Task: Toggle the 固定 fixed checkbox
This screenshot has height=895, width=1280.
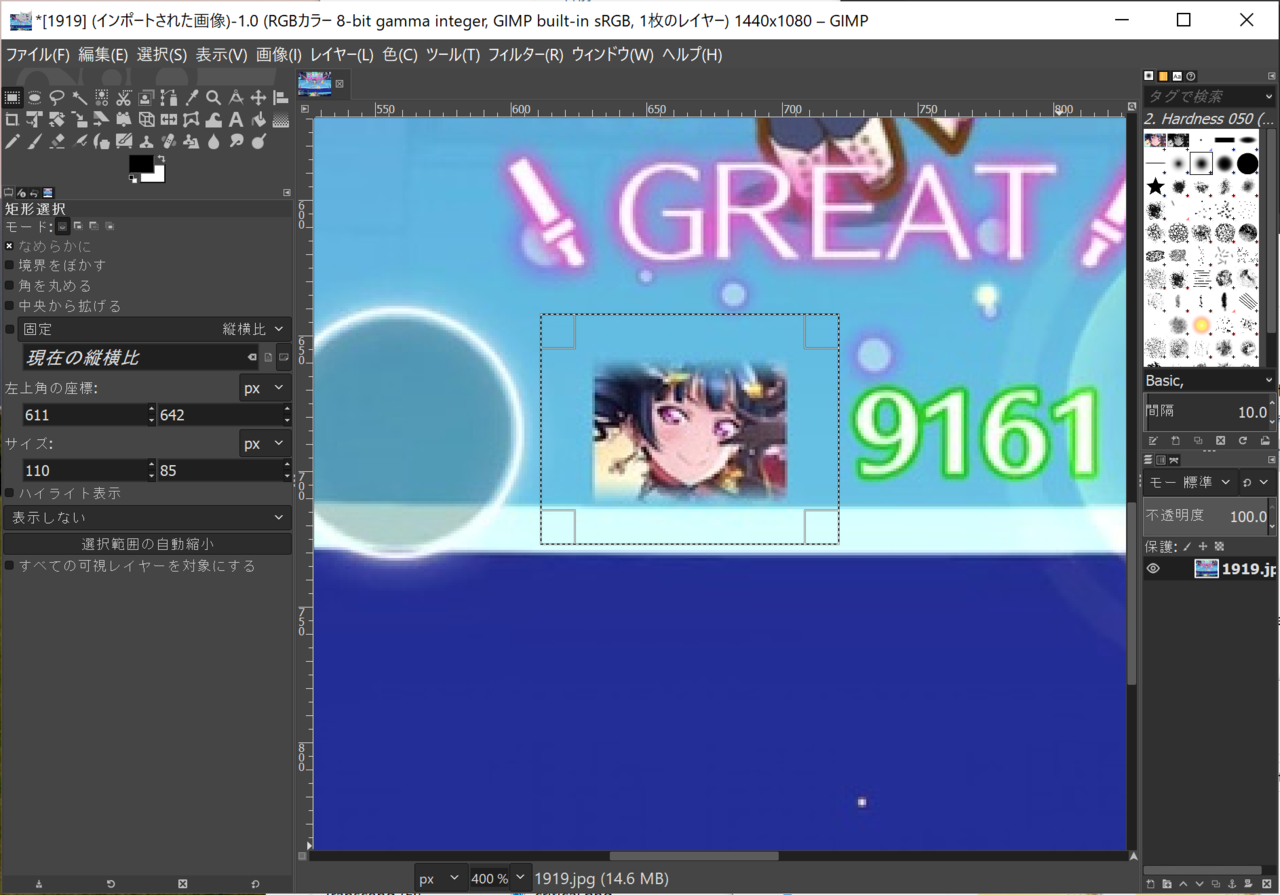Action: pyautogui.click(x=10, y=329)
